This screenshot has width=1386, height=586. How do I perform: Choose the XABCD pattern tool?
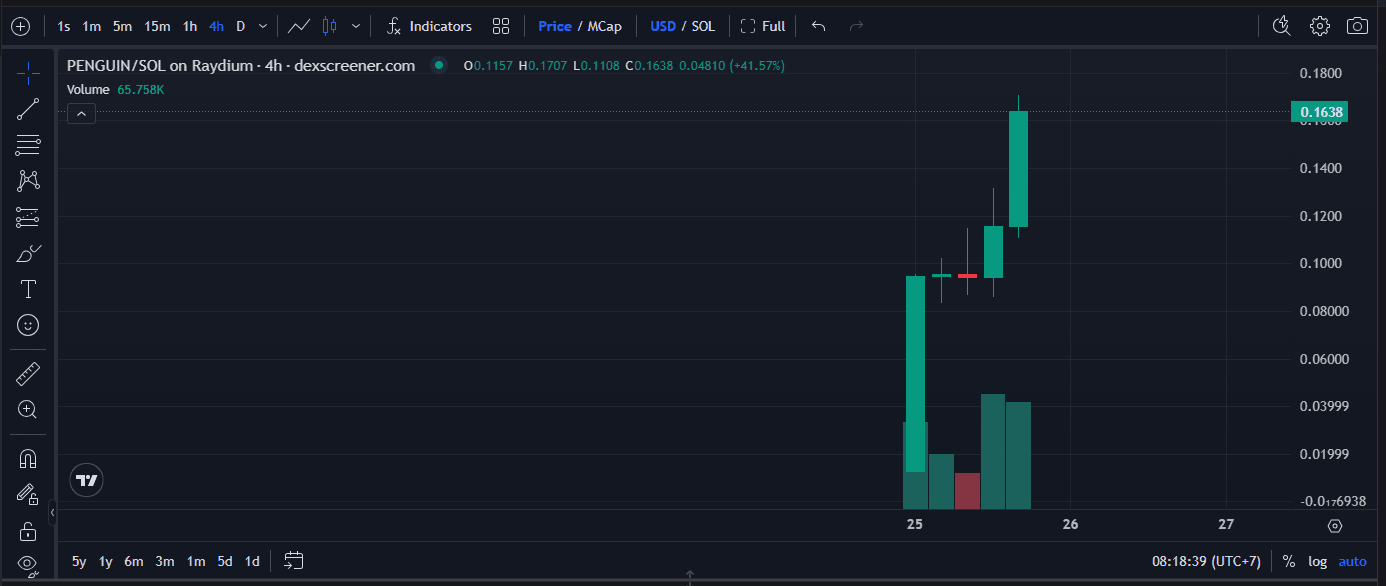pyautogui.click(x=28, y=180)
